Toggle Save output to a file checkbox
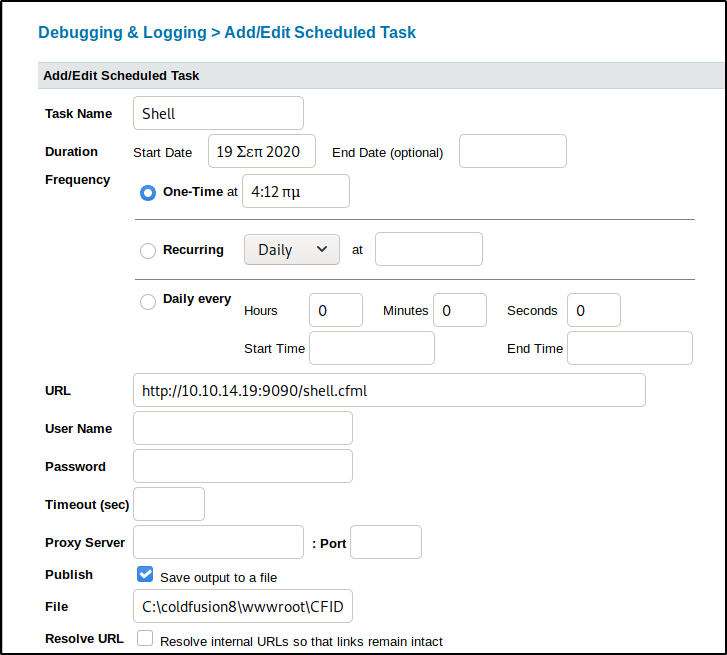The height and width of the screenshot is (655, 727). coord(145,574)
